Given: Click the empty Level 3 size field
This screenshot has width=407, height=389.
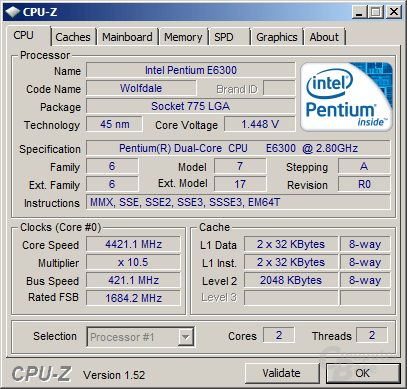Looking at the screenshot, I should (291, 298).
